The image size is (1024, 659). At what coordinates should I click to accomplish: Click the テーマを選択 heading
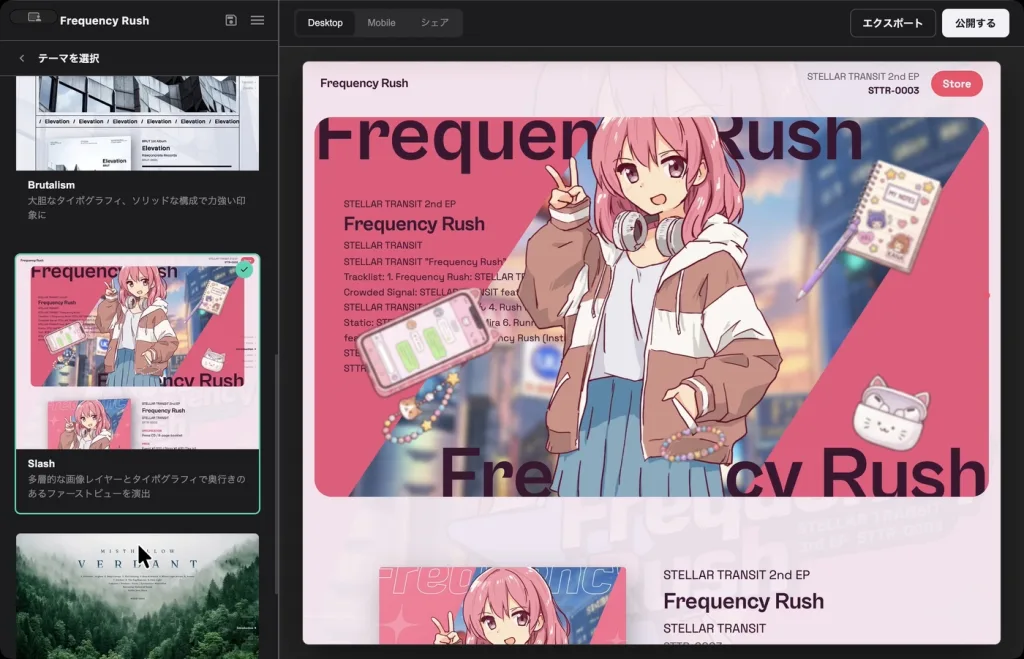point(69,58)
